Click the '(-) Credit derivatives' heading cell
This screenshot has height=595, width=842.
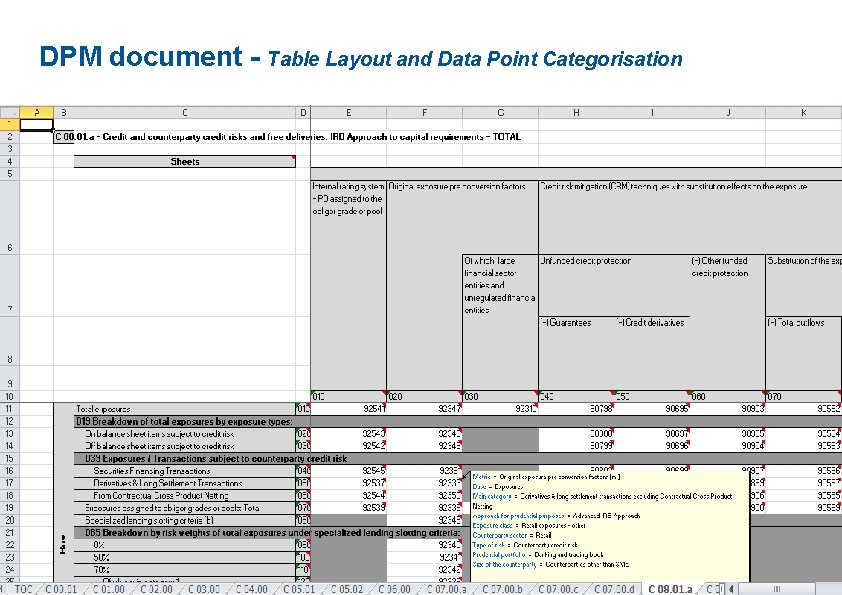point(652,353)
